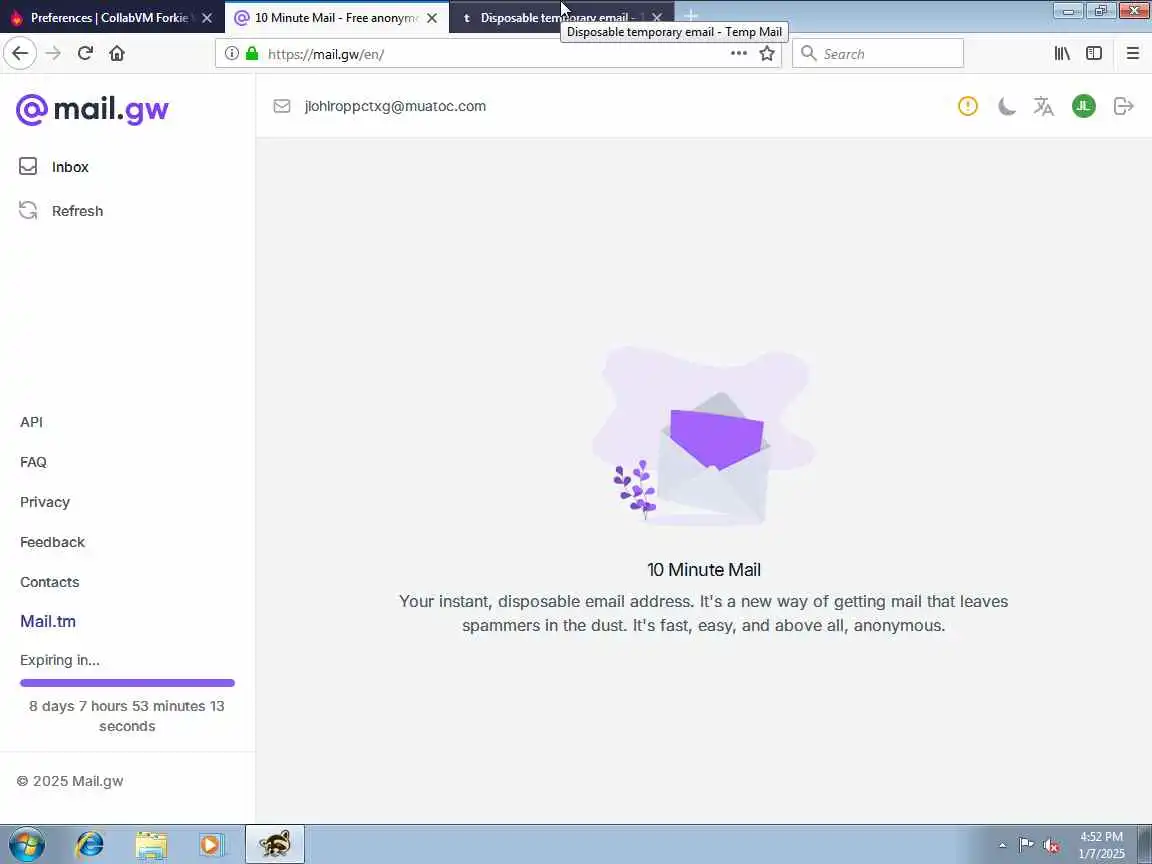Open the Firefox hamburger menu
The image size is (1152, 864).
(1132, 54)
